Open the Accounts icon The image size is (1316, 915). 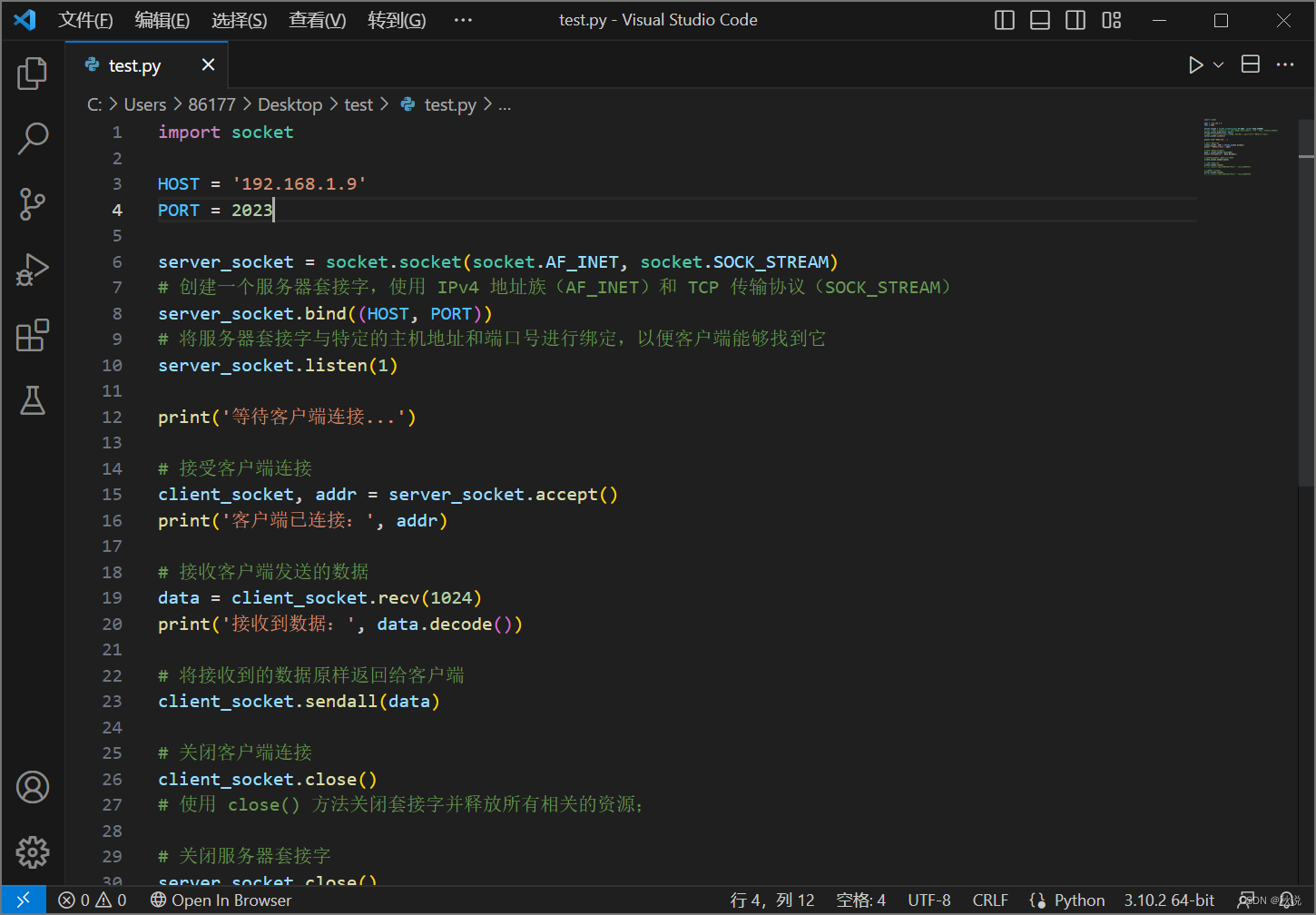32,786
